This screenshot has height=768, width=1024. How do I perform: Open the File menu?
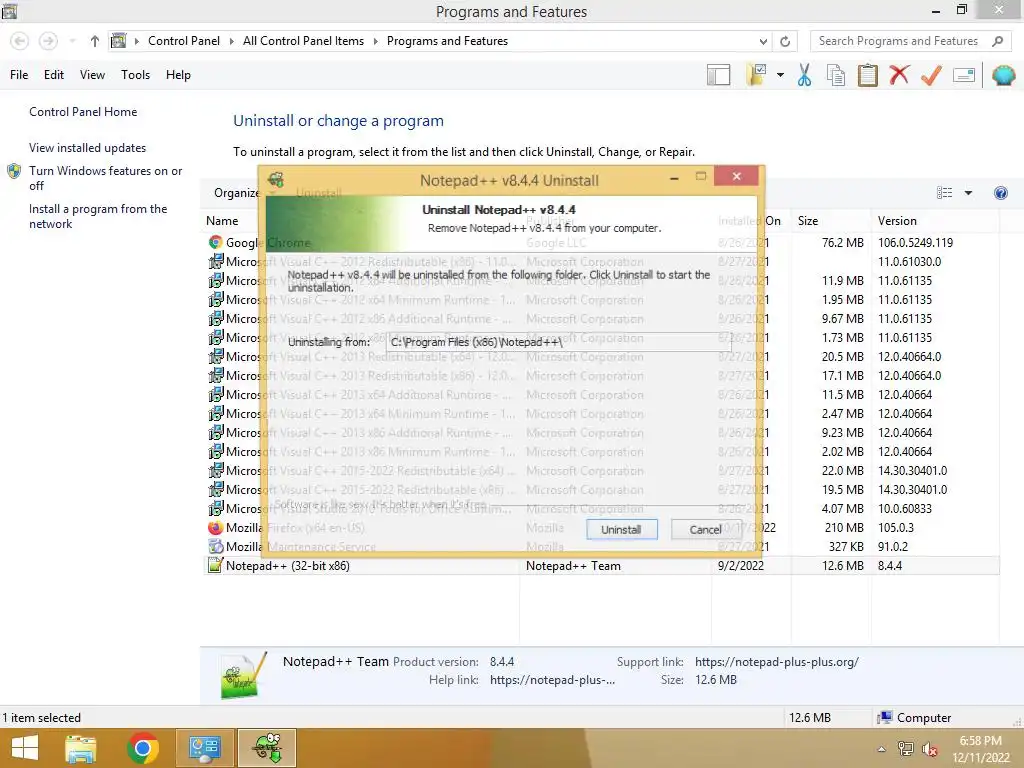(x=19, y=74)
